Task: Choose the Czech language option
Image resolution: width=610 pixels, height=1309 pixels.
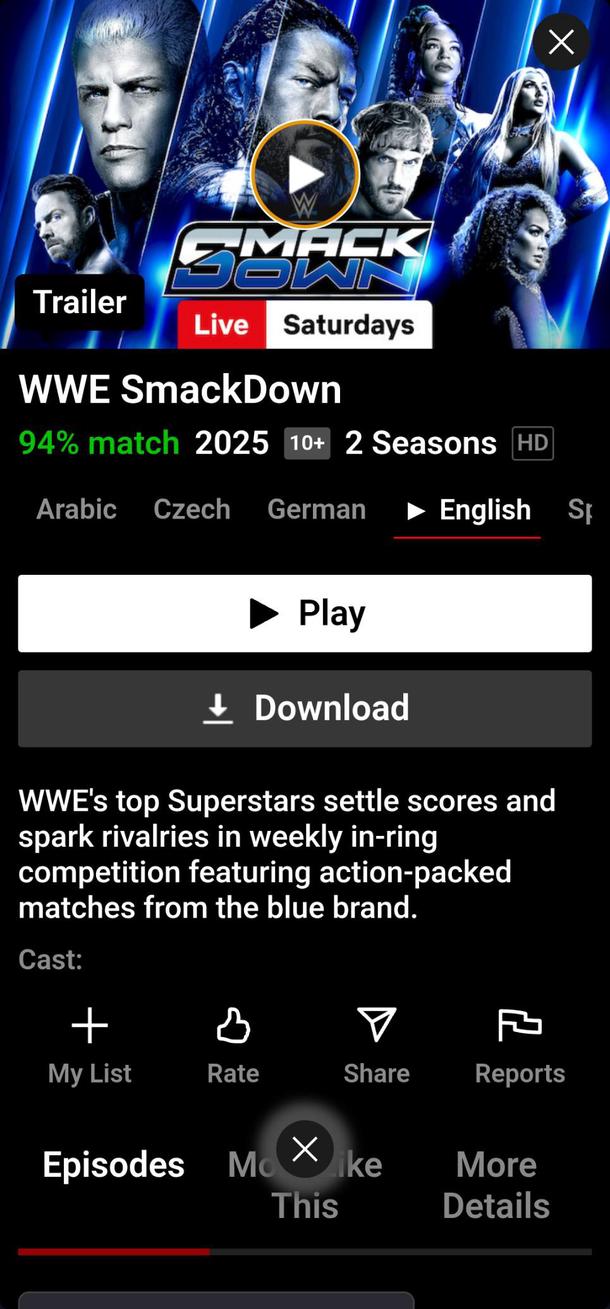Action: [x=192, y=509]
